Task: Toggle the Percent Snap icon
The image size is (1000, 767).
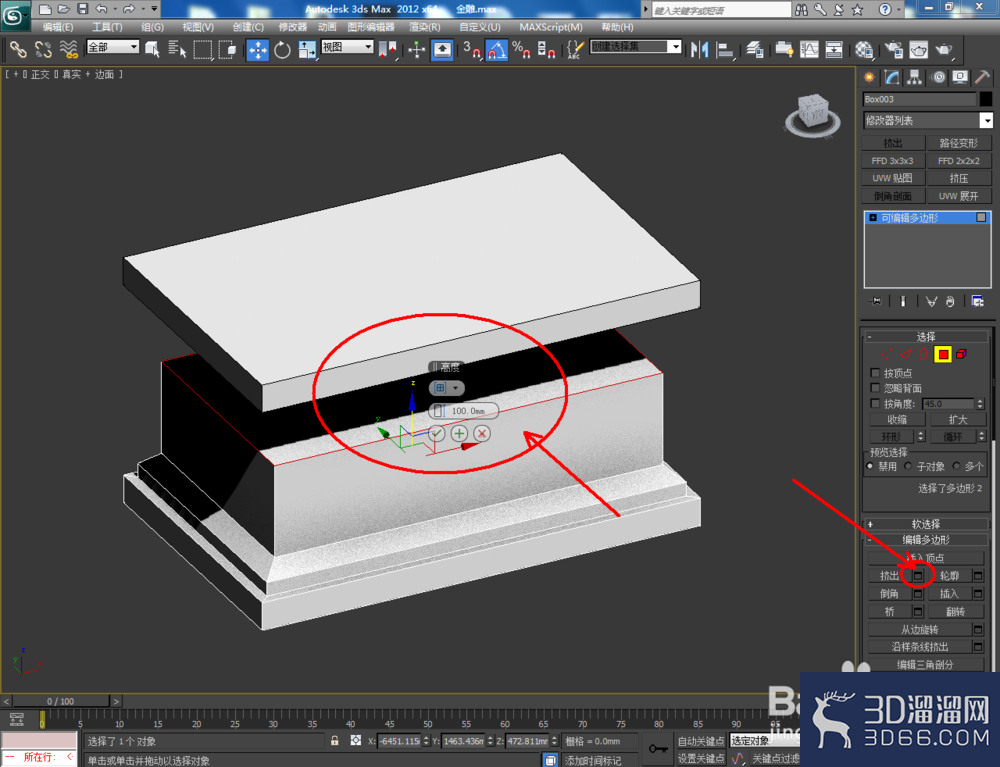Action: [522, 49]
